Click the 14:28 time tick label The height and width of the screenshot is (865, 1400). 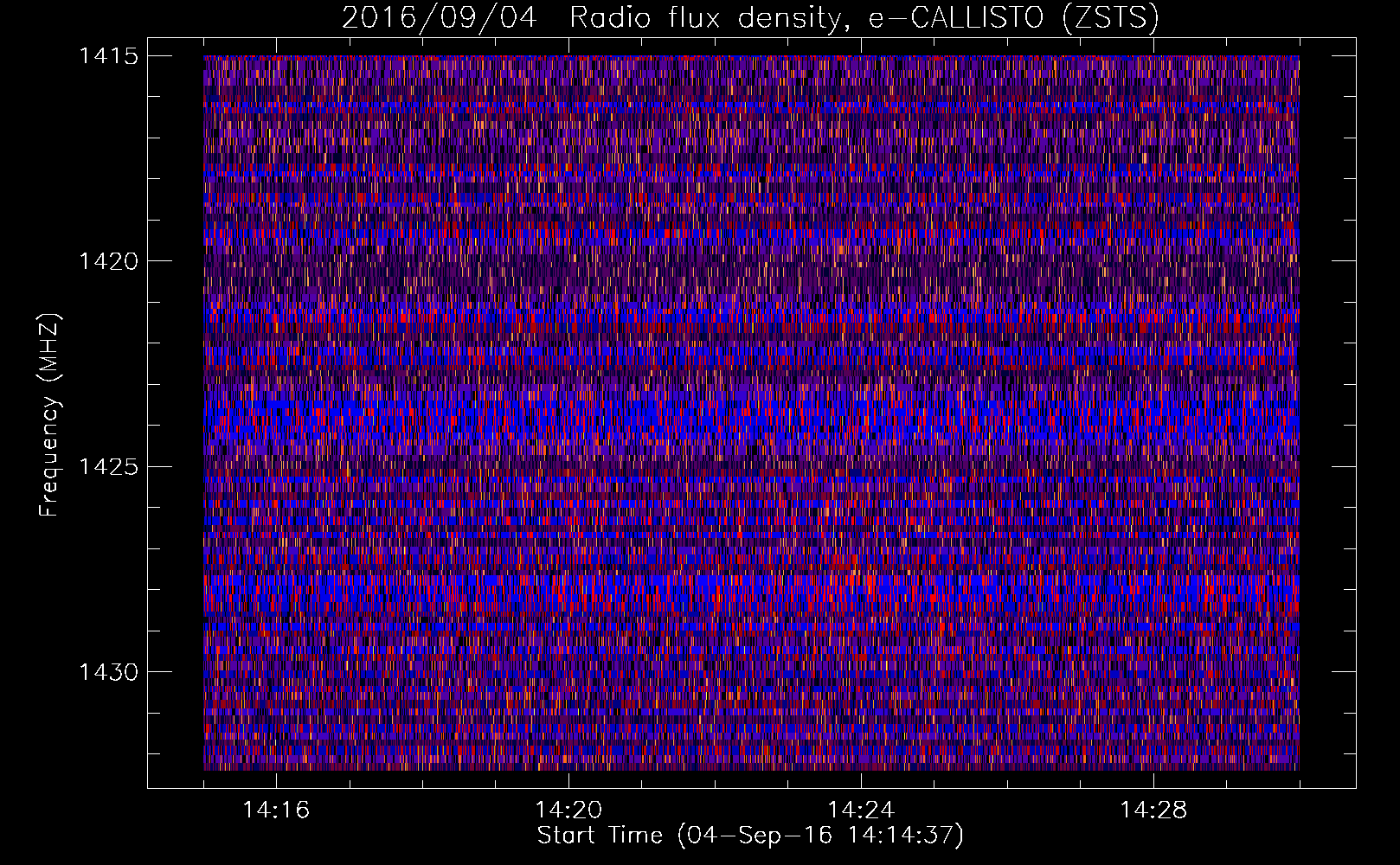point(1153,811)
